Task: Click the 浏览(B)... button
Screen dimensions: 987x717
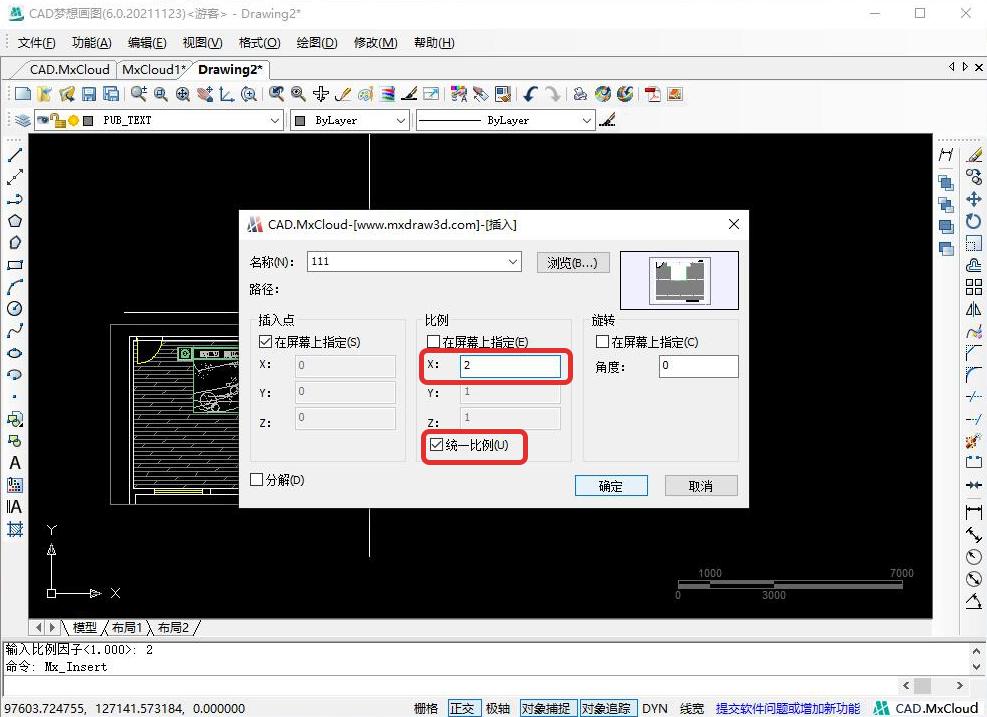Action: click(572, 263)
